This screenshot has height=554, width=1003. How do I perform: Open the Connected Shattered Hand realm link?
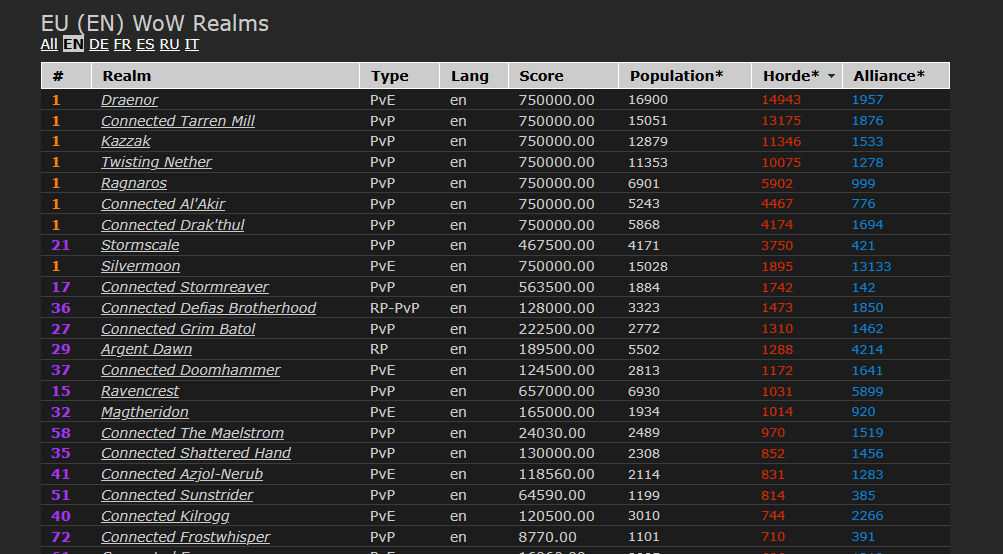196,453
